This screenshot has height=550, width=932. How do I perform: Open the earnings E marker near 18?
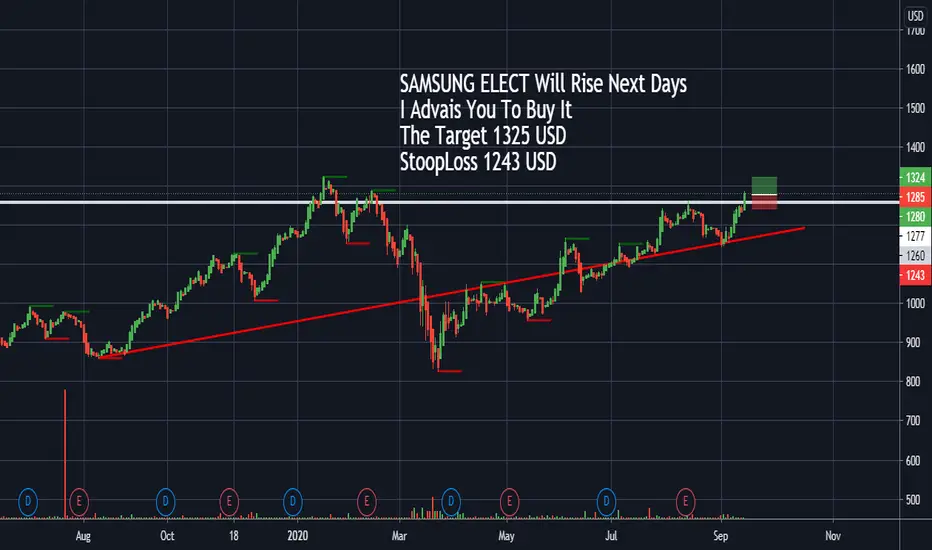pos(229,502)
